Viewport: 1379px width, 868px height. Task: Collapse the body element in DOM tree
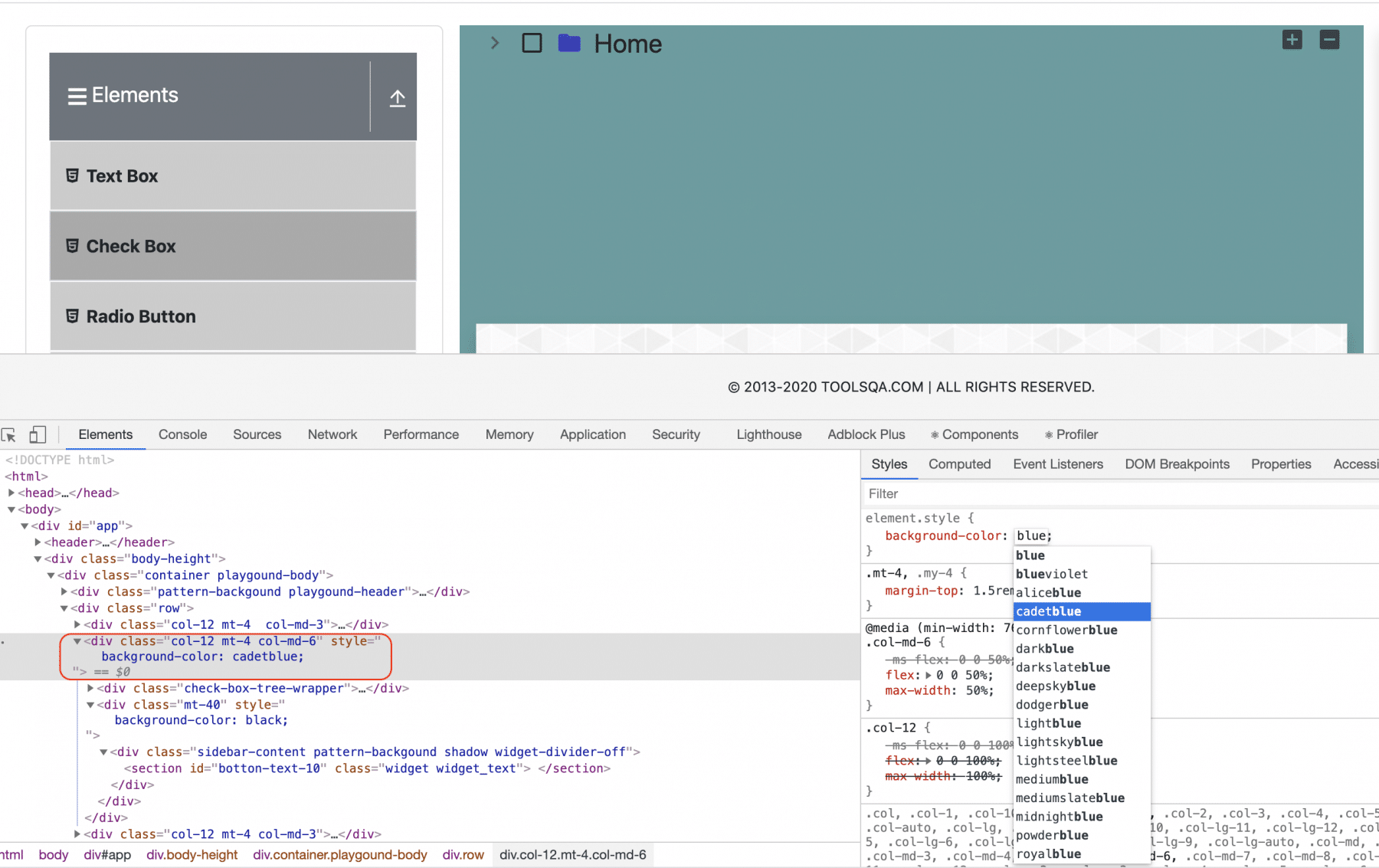11,509
